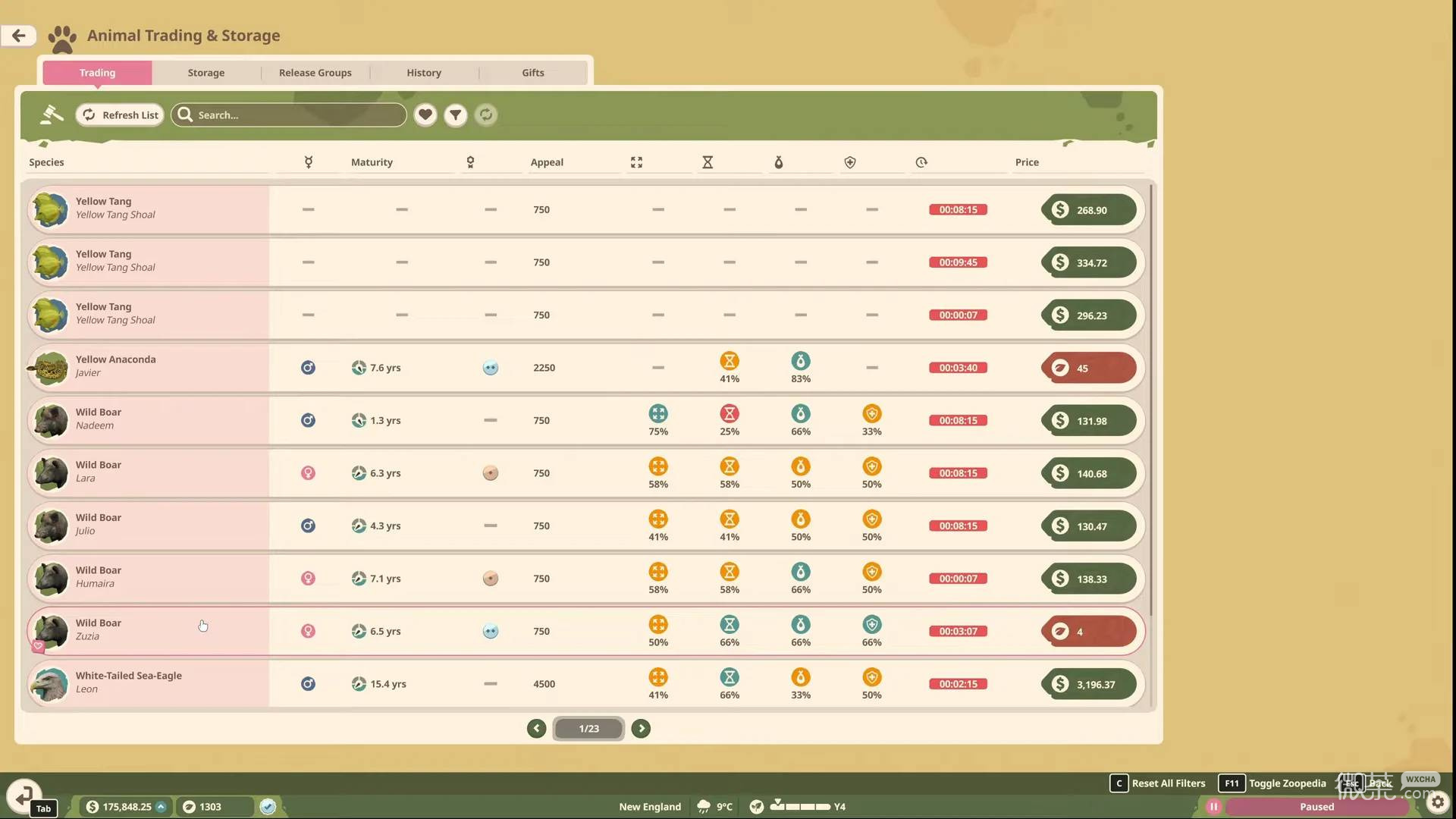This screenshot has width=1456, height=819.
Task: Buy Wild Boar Zuzia for 4 credits
Action: 1088,631
